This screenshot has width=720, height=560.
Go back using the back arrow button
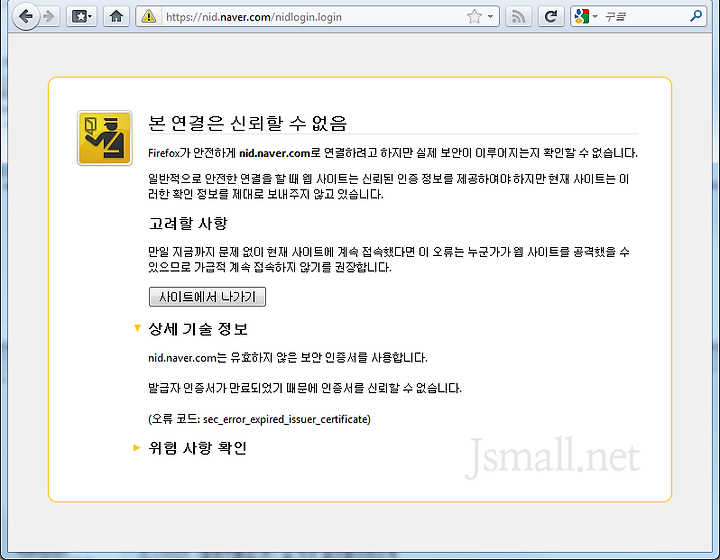point(25,17)
